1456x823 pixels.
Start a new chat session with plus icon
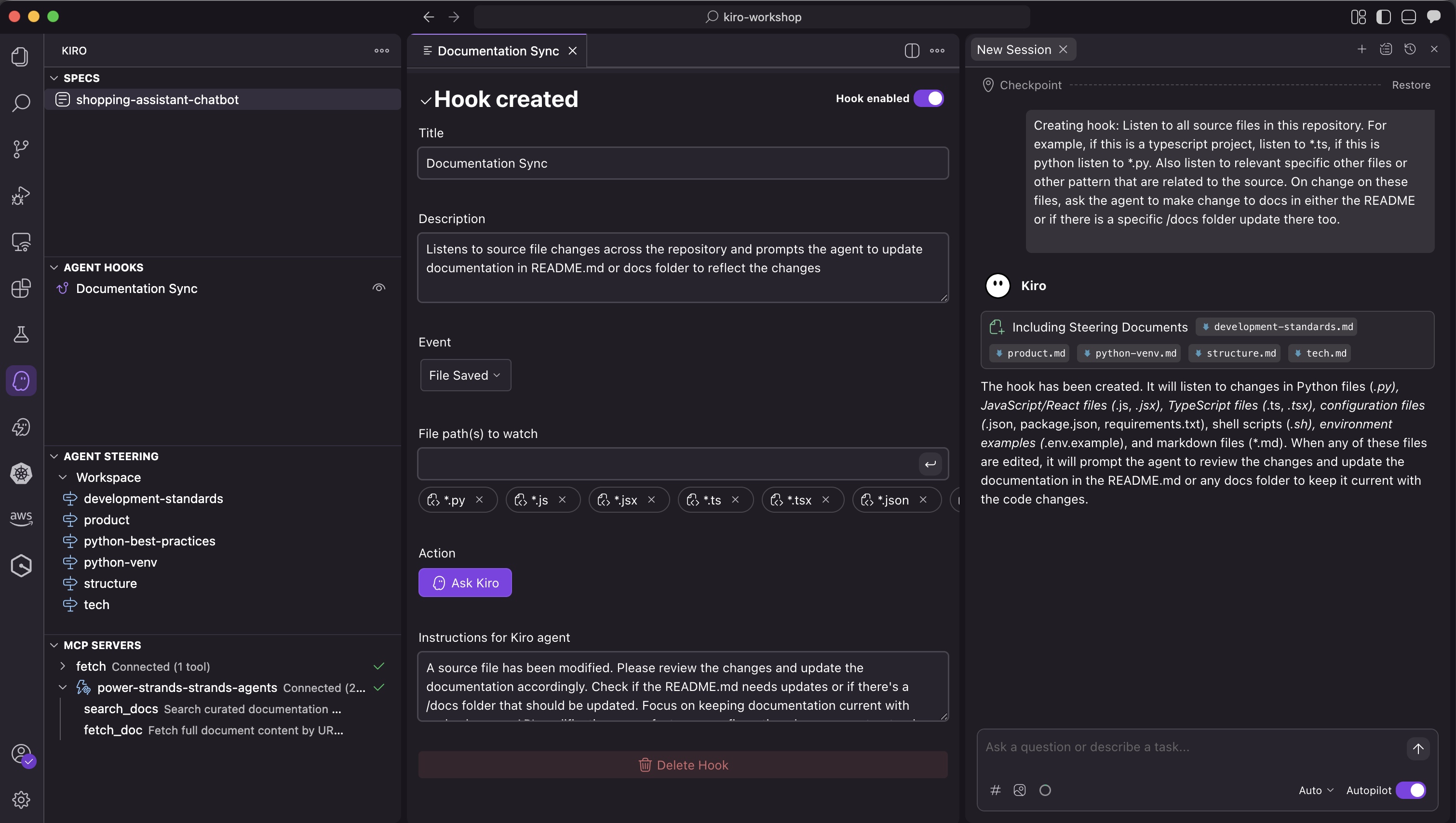tap(1362, 50)
